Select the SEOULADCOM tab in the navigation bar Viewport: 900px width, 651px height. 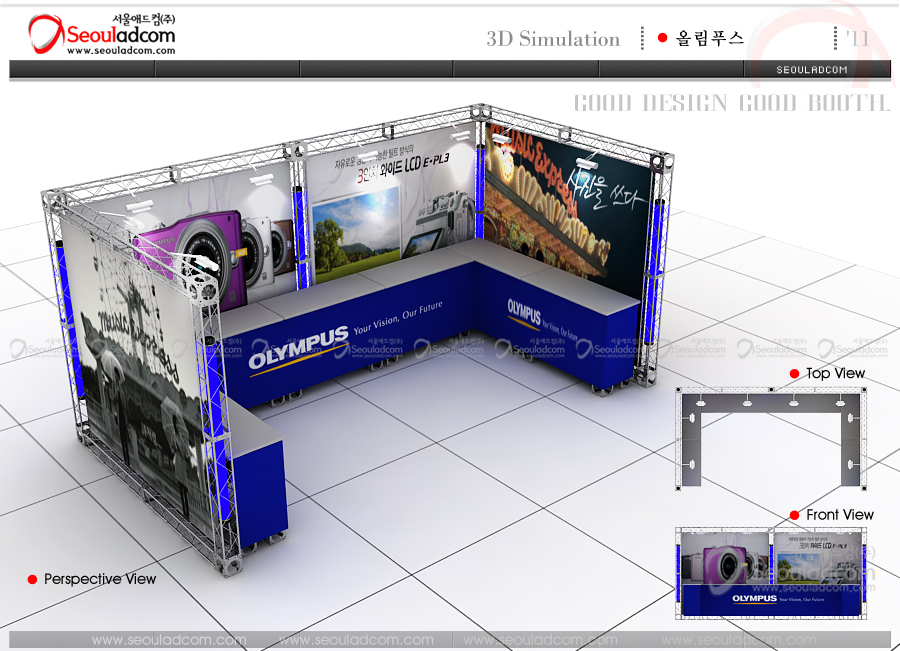point(812,69)
